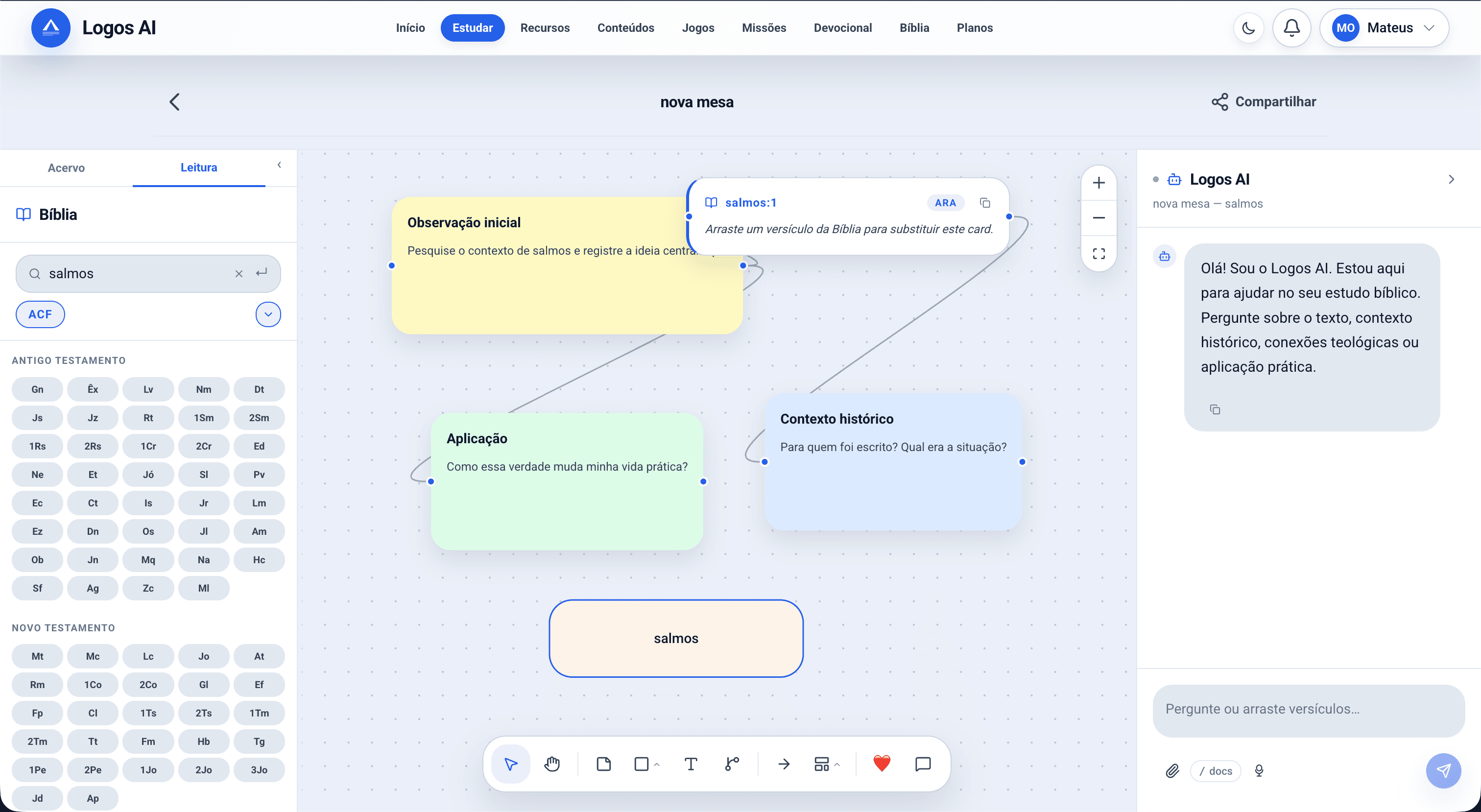The width and height of the screenshot is (1481, 812).
Task: Switch to Leitura tab
Action: click(199, 167)
